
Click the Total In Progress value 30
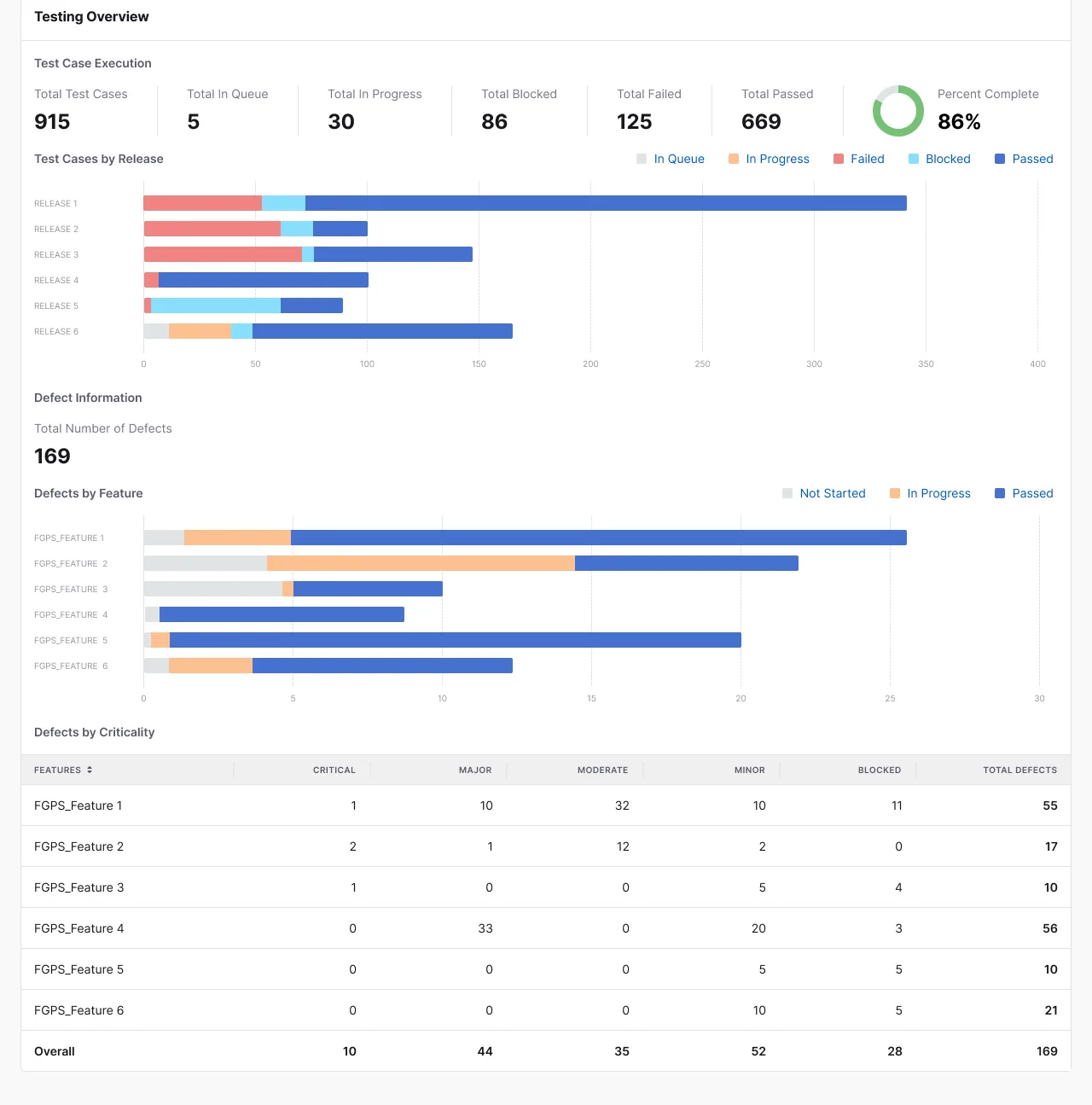(x=341, y=121)
